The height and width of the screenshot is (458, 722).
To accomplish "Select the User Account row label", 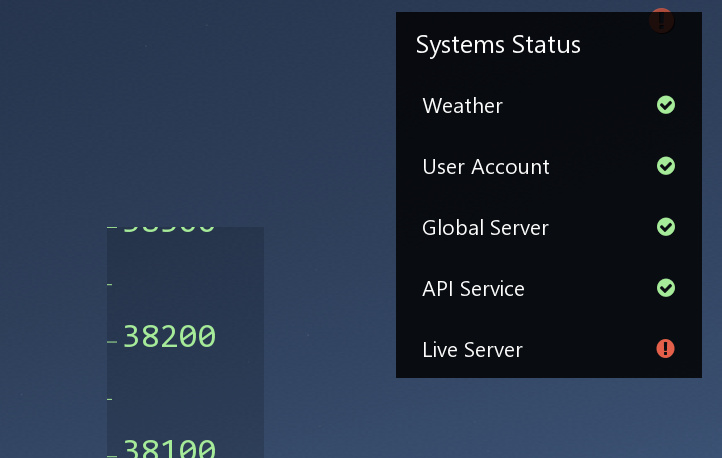I will point(486,167).
